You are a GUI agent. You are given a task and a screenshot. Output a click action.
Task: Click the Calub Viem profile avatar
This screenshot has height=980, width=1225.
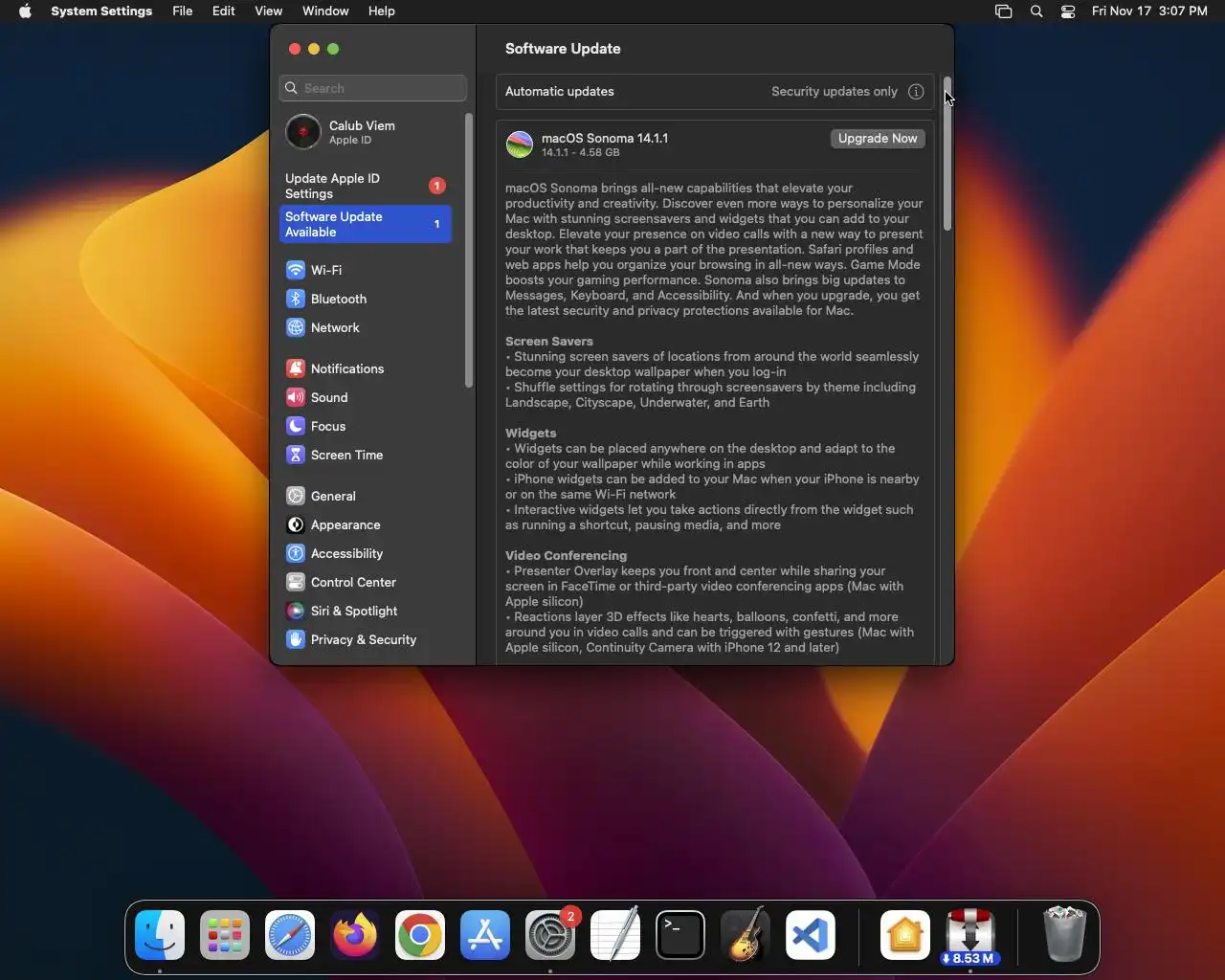tap(303, 132)
